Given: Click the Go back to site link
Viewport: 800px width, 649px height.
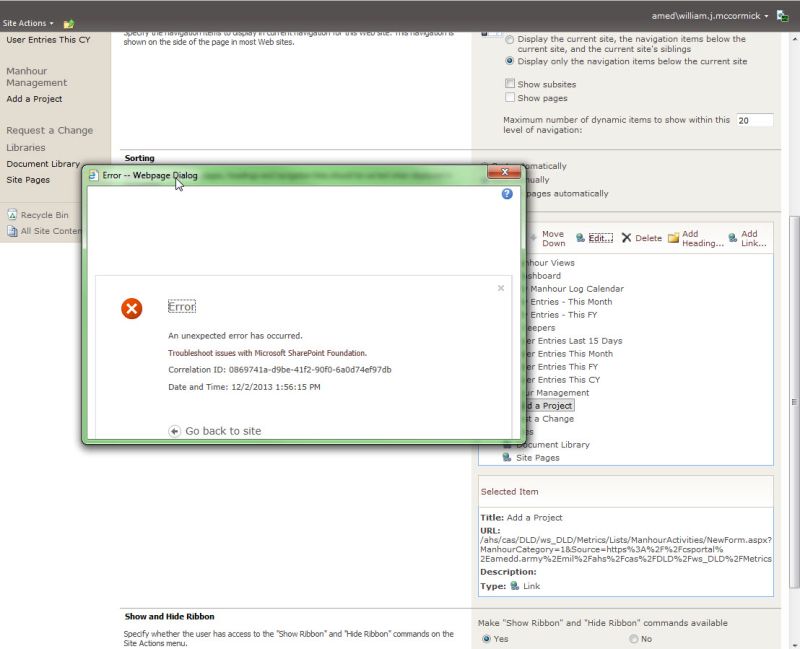Looking at the screenshot, I should pos(225,432).
